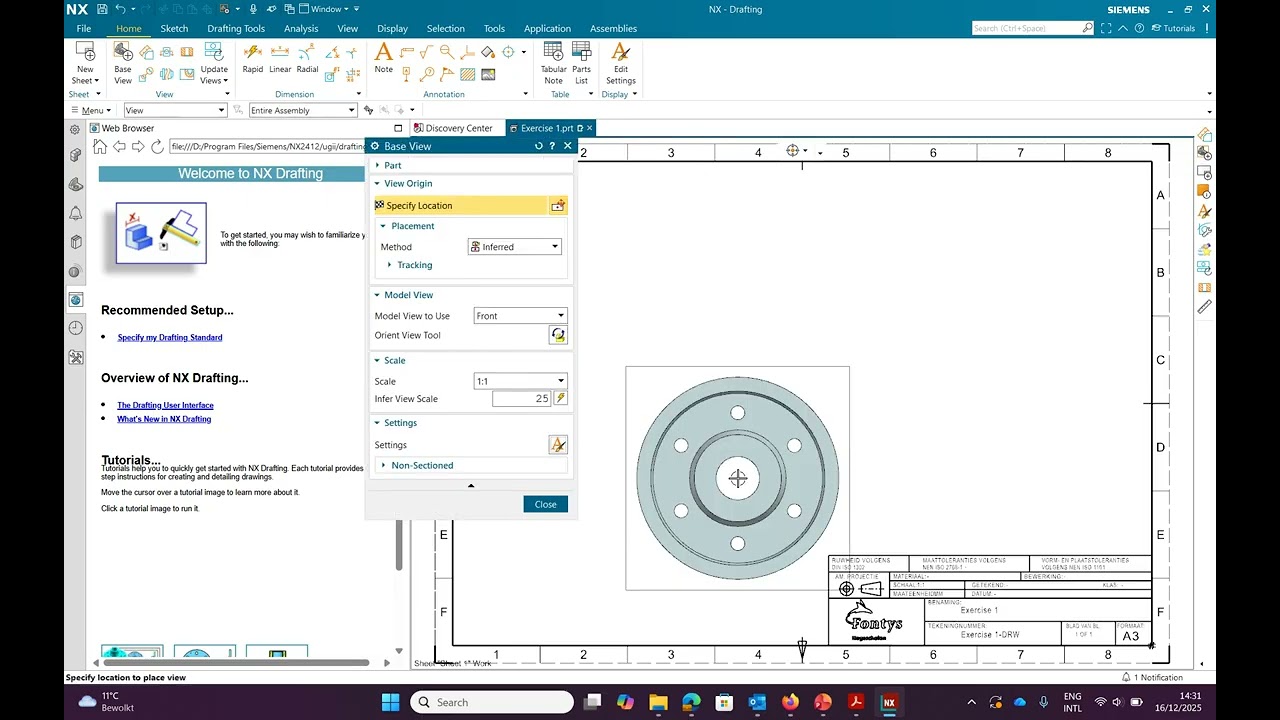Open the Entire Assembly scope dropdown
Viewport: 1280px width, 720px height.
[x=302, y=110]
